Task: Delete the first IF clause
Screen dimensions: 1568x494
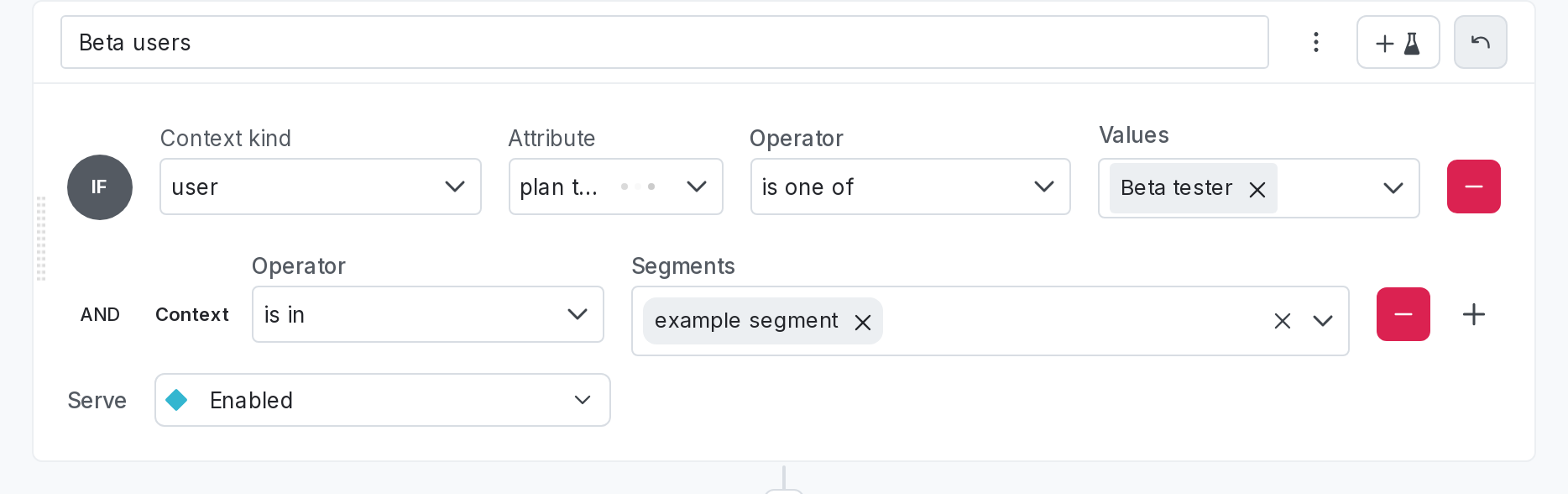Action: pos(1473,187)
